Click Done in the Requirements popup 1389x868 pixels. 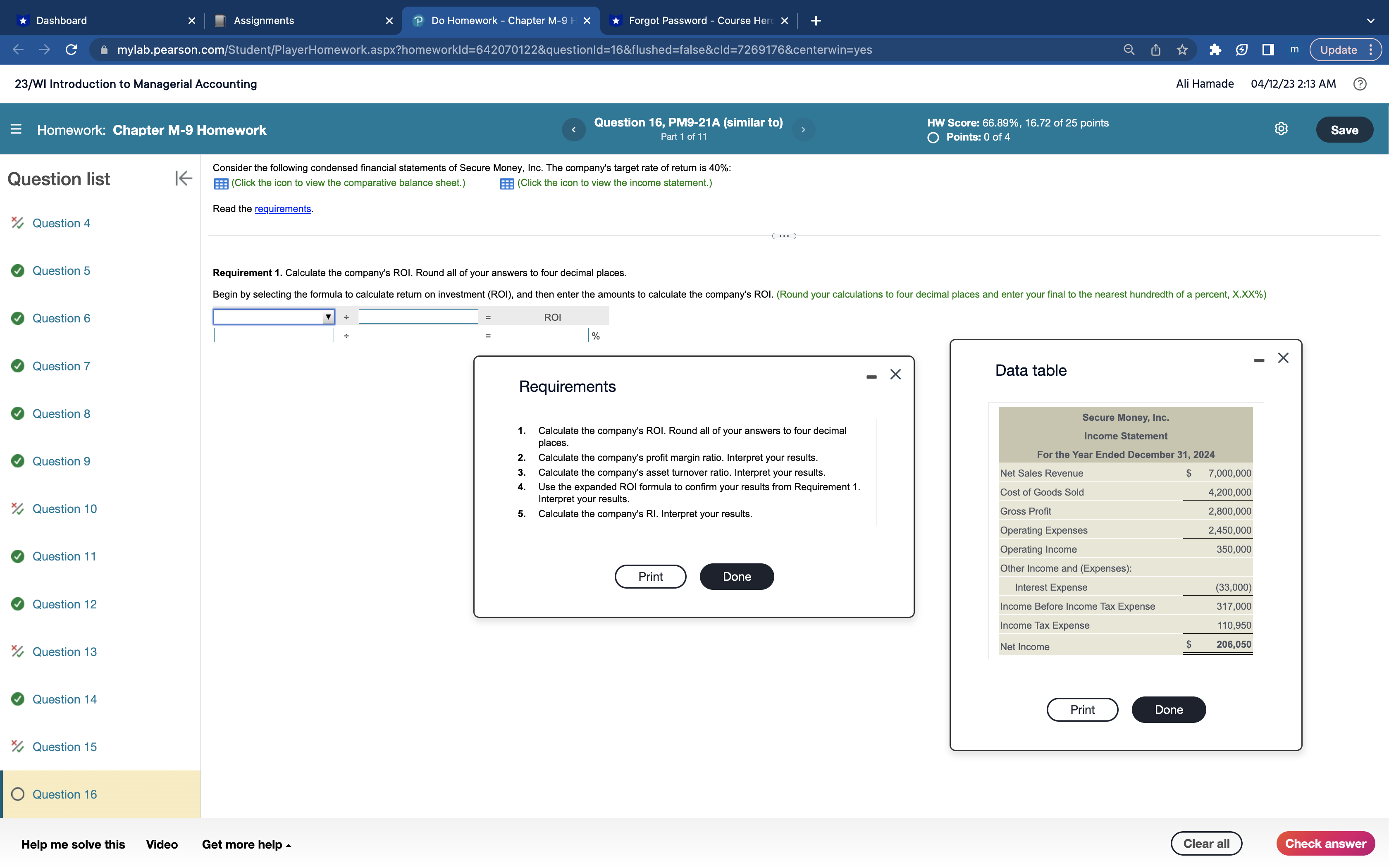click(736, 576)
